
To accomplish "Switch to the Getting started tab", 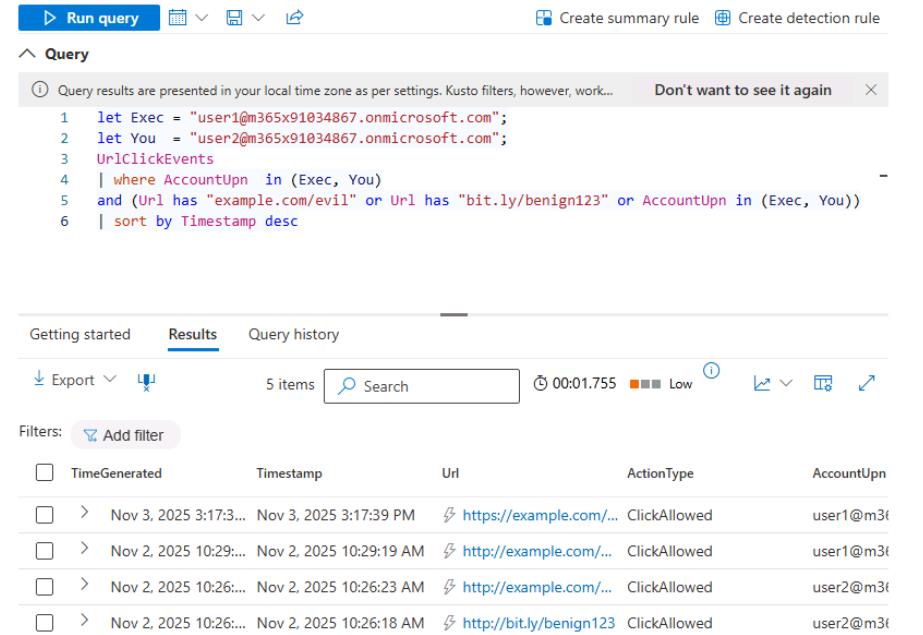I will [80, 335].
